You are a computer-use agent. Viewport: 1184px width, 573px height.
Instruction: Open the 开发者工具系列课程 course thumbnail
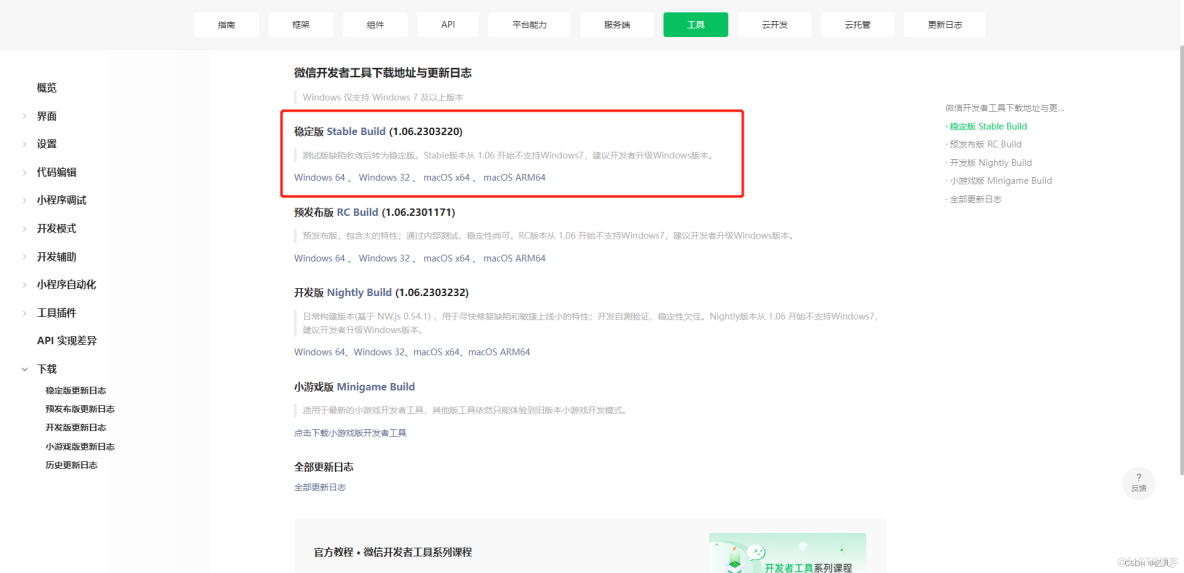pyautogui.click(x=788, y=553)
